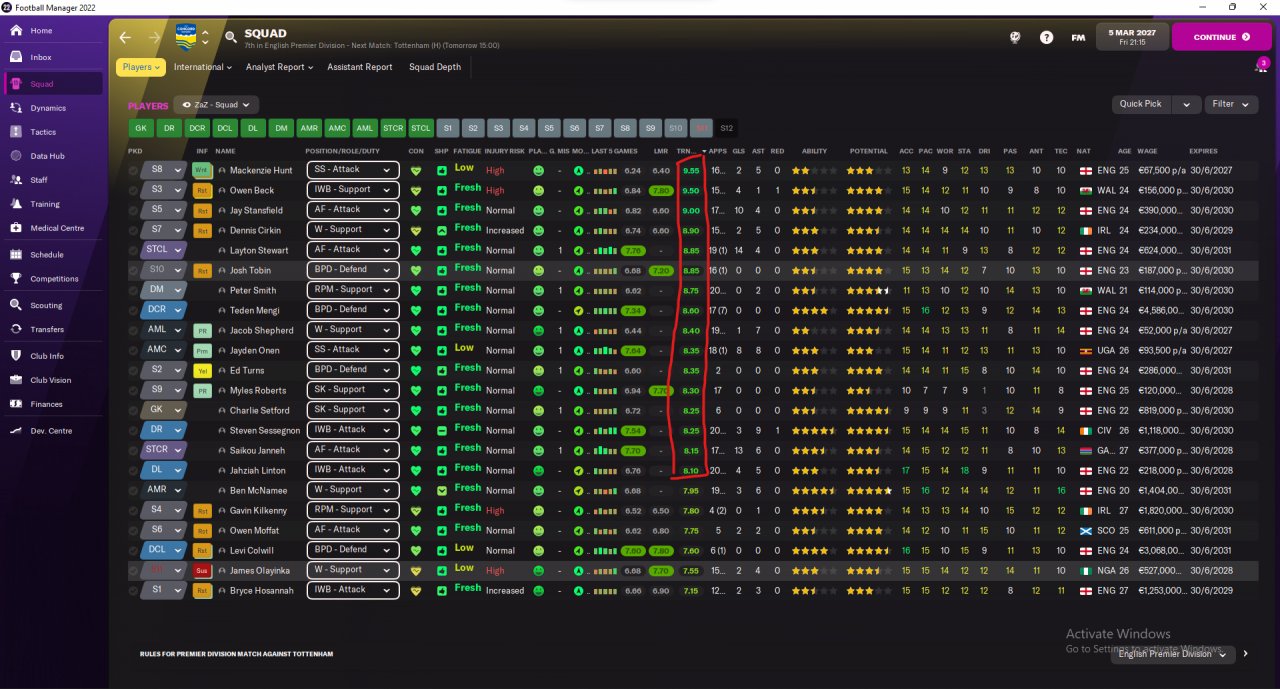Click Mackenzie Hunt's Wnt status icon
Screen dimensions: 1280x689
(202, 170)
